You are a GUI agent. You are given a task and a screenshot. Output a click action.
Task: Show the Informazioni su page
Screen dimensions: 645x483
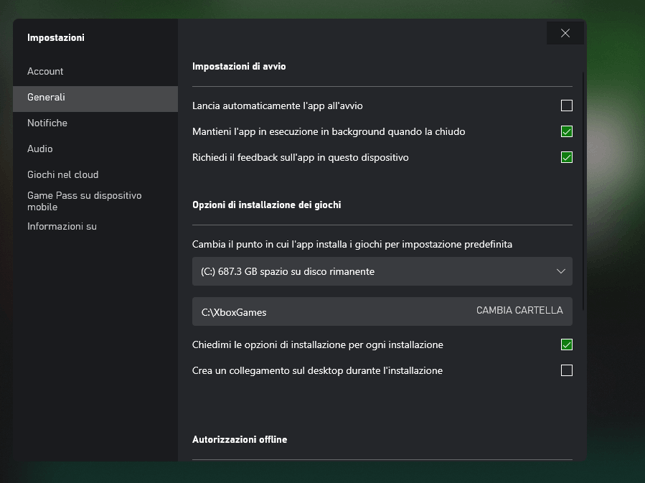tap(62, 227)
